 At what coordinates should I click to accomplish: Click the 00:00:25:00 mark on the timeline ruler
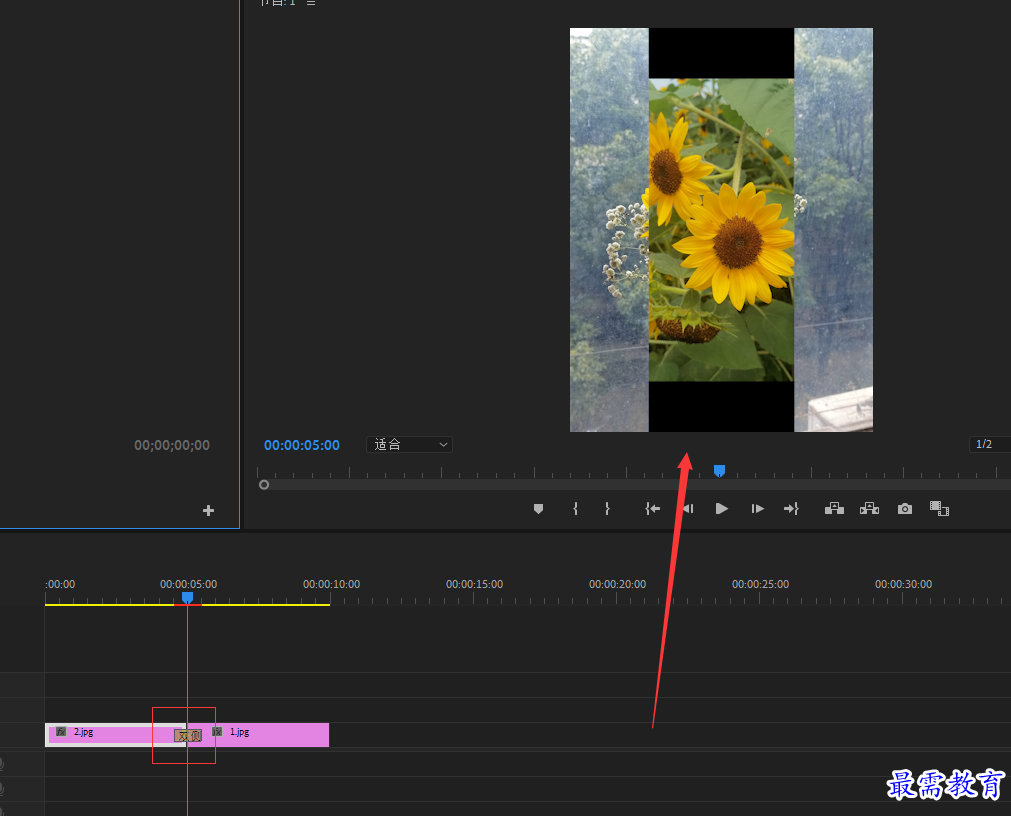pyautogui.click(x=760, y=585)
